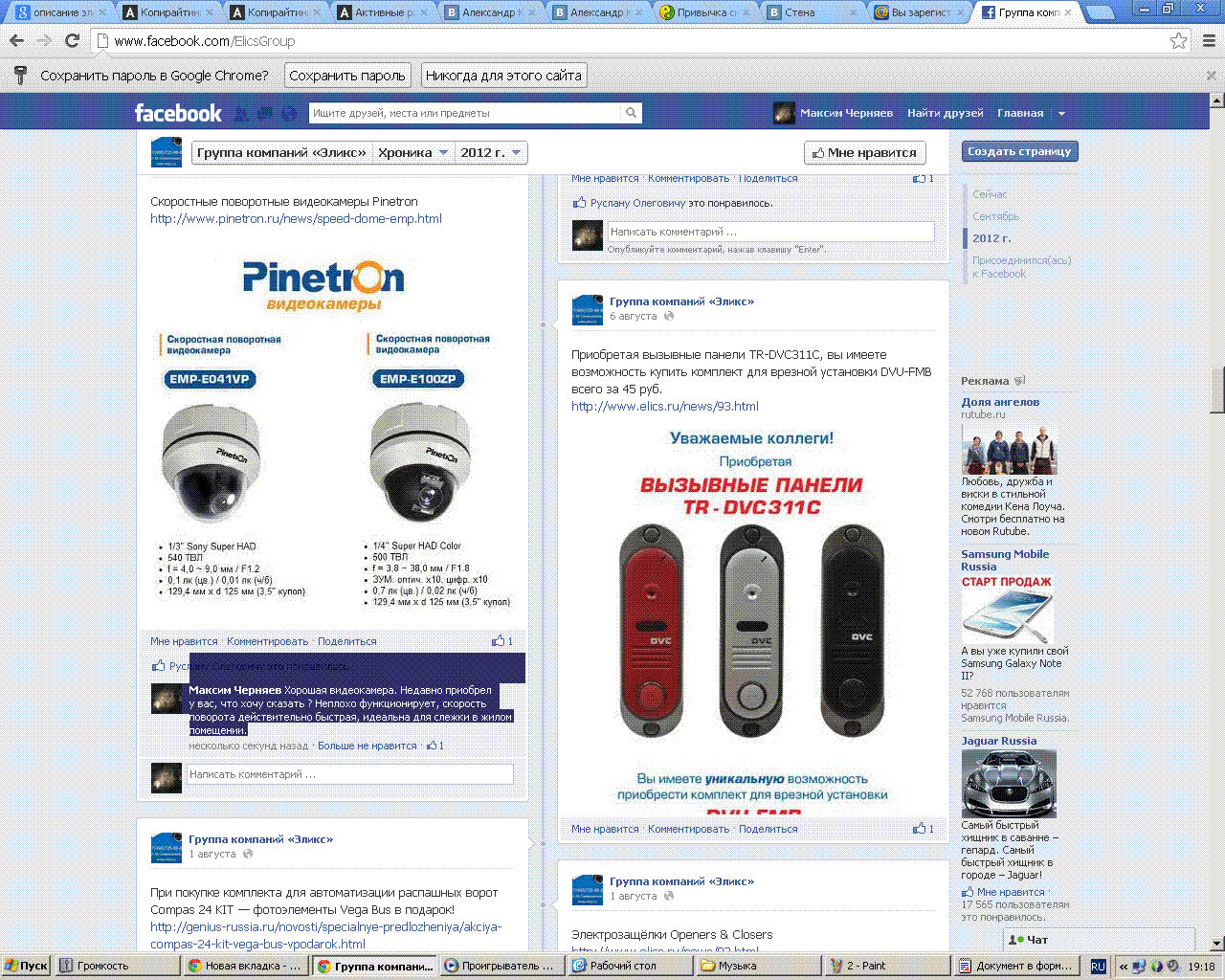Click Мне нравится under the Jaguar ad

(1011, 892)
